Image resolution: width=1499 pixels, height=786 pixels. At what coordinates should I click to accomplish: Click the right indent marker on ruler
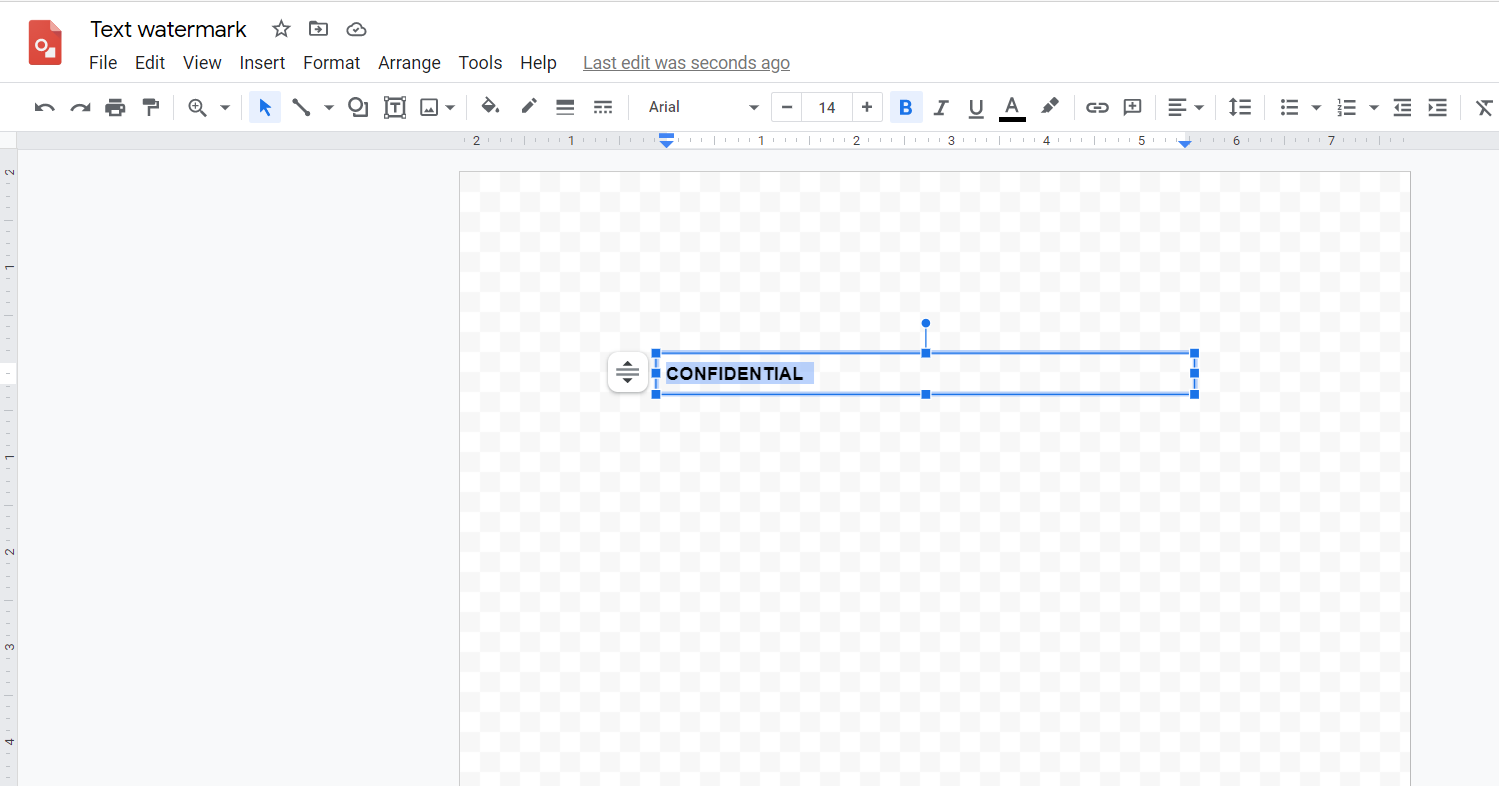(1185, 144)
